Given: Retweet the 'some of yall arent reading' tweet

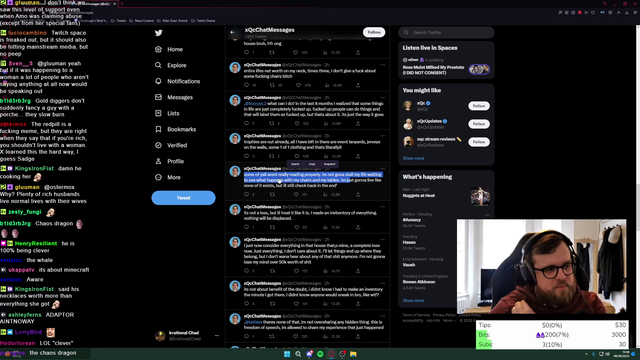Looking at the screenshot, I should point(272,194).
